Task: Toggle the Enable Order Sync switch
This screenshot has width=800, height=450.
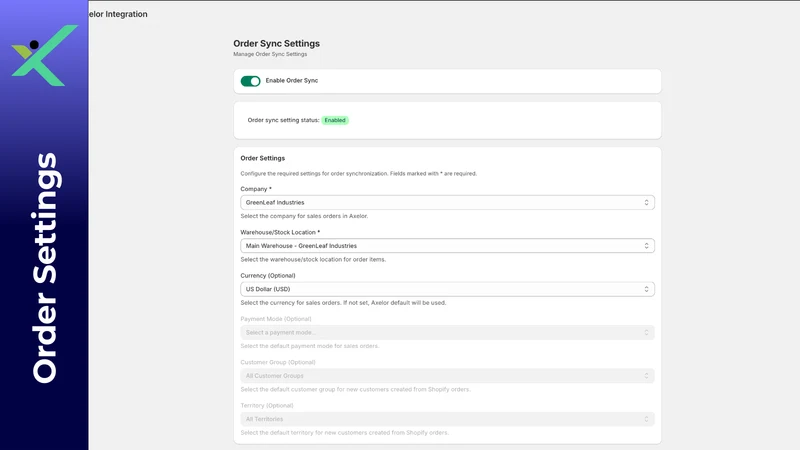Action: (x=251, y=81)
